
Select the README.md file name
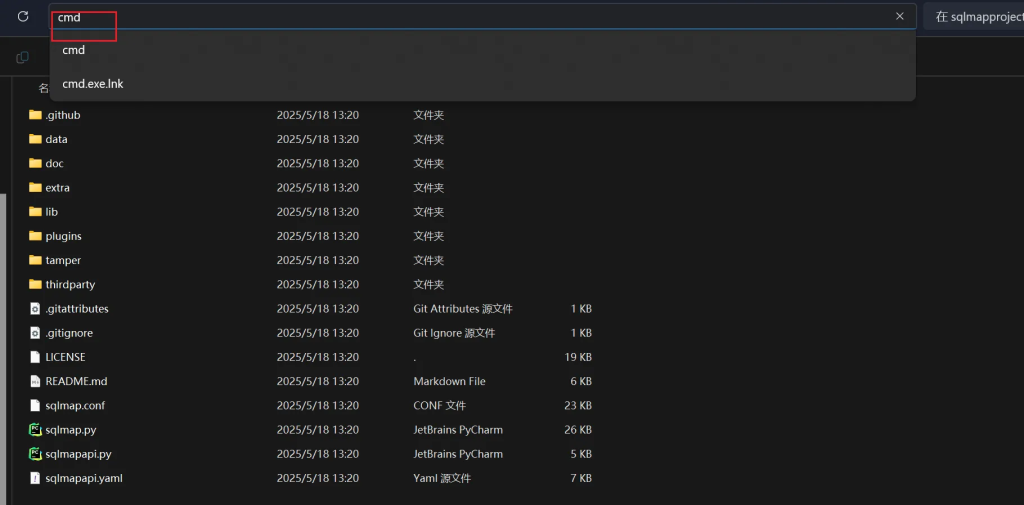pyautogui.click(x=76, y=382)
